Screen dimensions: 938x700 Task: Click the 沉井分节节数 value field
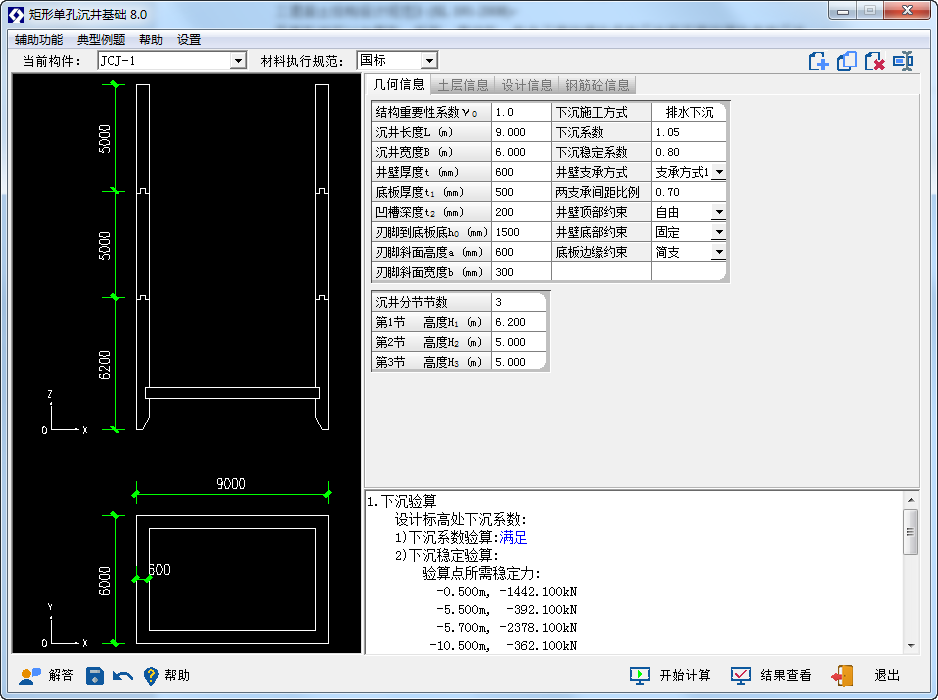519,302
